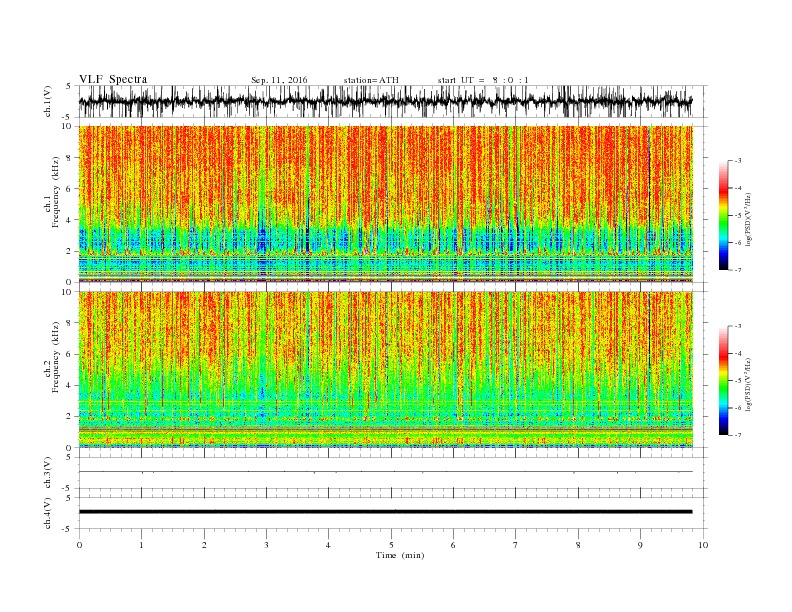Click the "8" kHz tick on ch.1 frequency axis
This screenshot has width=792, height=612.
pyautogui.click(x=70, y=158)
